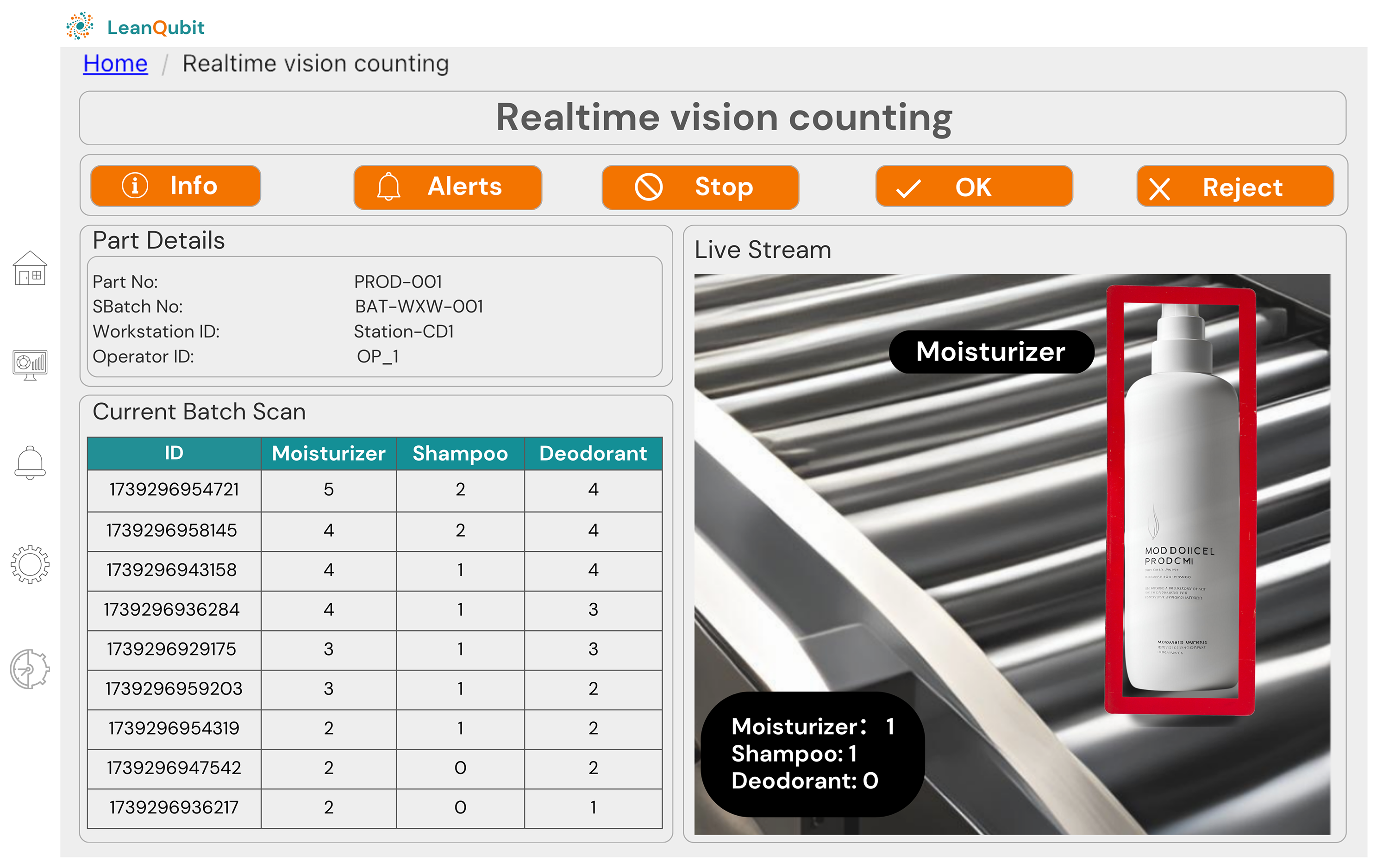Select row ID 1739296936217
The height and width of the screenshot is (868, 1389).
pos(174,808)
